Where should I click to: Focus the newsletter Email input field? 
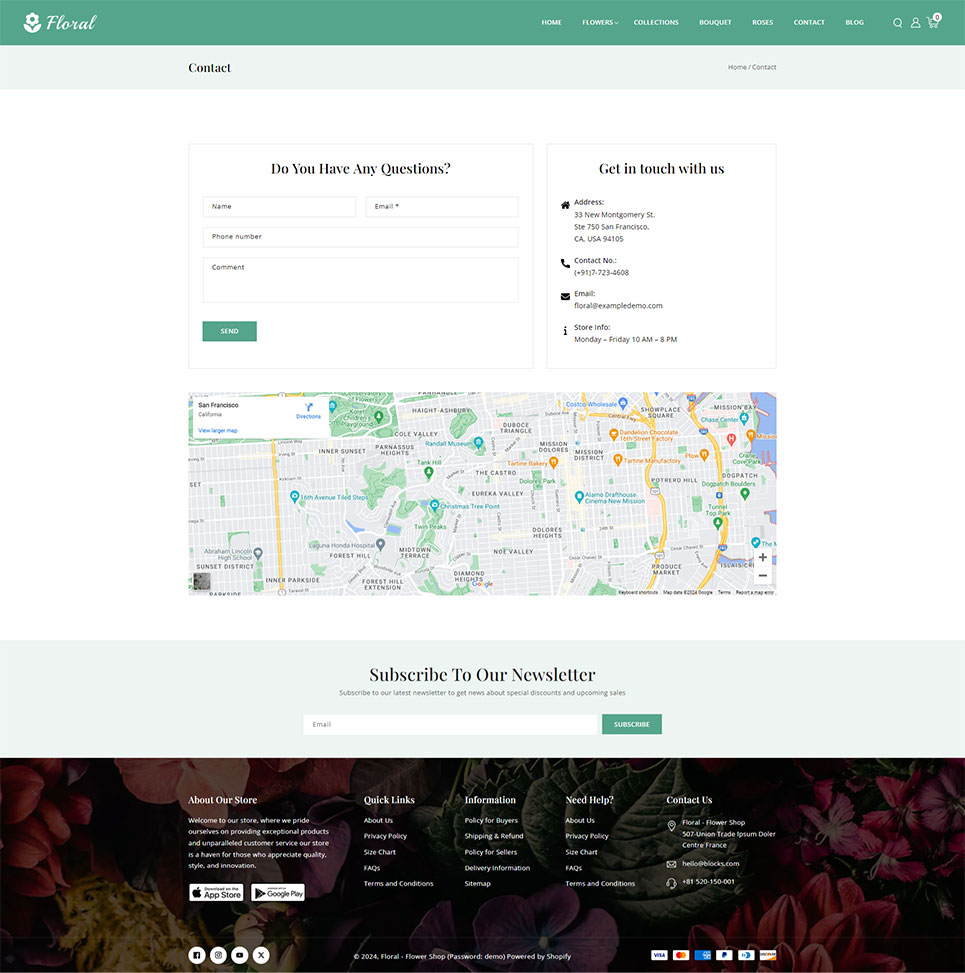click(450, 724)
